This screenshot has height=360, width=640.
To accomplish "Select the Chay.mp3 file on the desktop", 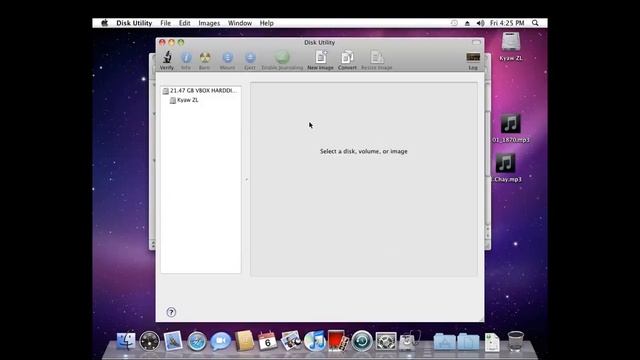I will (507, 168).
